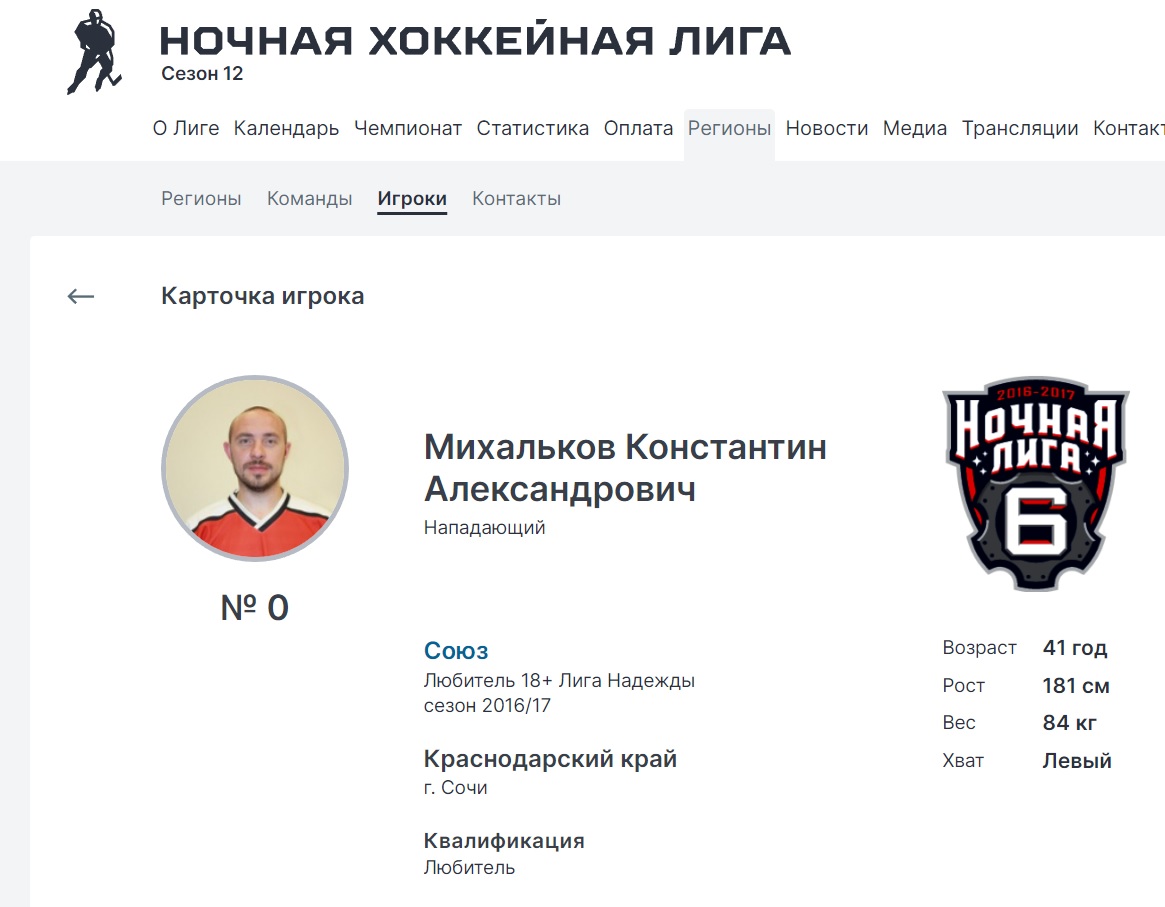Go to the Чемпионат section
This screenshot has height=907, width=1165.
click(x=408, y=129)
